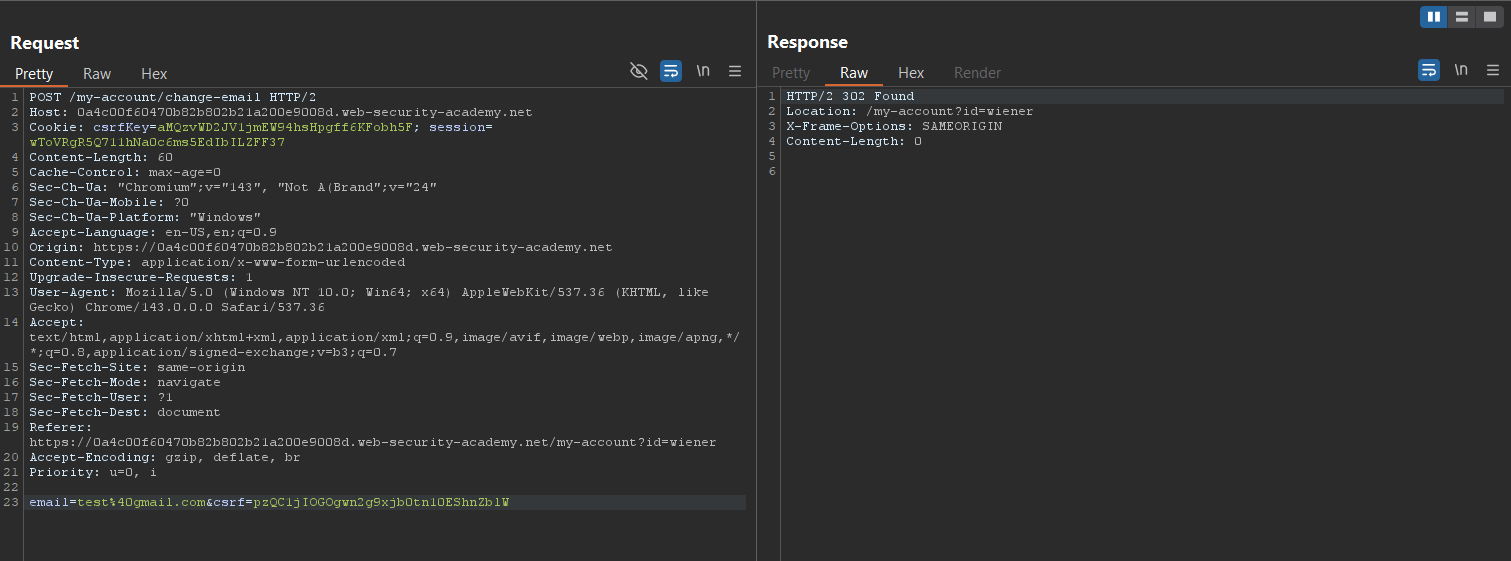The image size is (1511, 561).
Task: Click the Content-Length: 60 header
Action: click(x=101, y=157)
